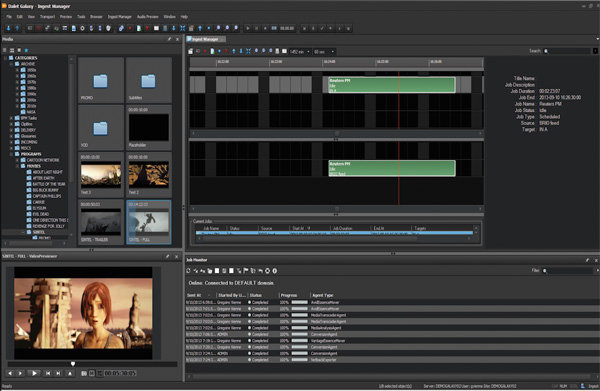Expand the INCOMING tree node
The width and height of the screenshot is (600, 391).
coord(11,142)
